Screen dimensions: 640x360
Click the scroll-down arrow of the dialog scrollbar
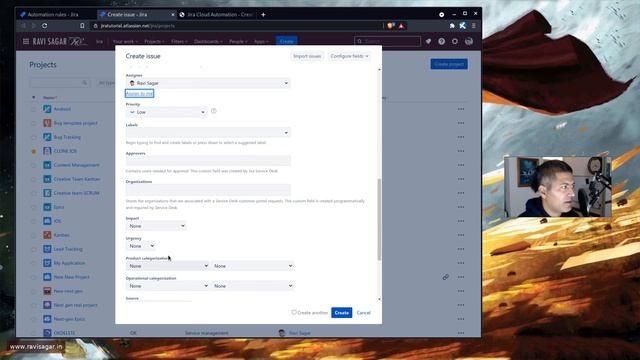379,299
